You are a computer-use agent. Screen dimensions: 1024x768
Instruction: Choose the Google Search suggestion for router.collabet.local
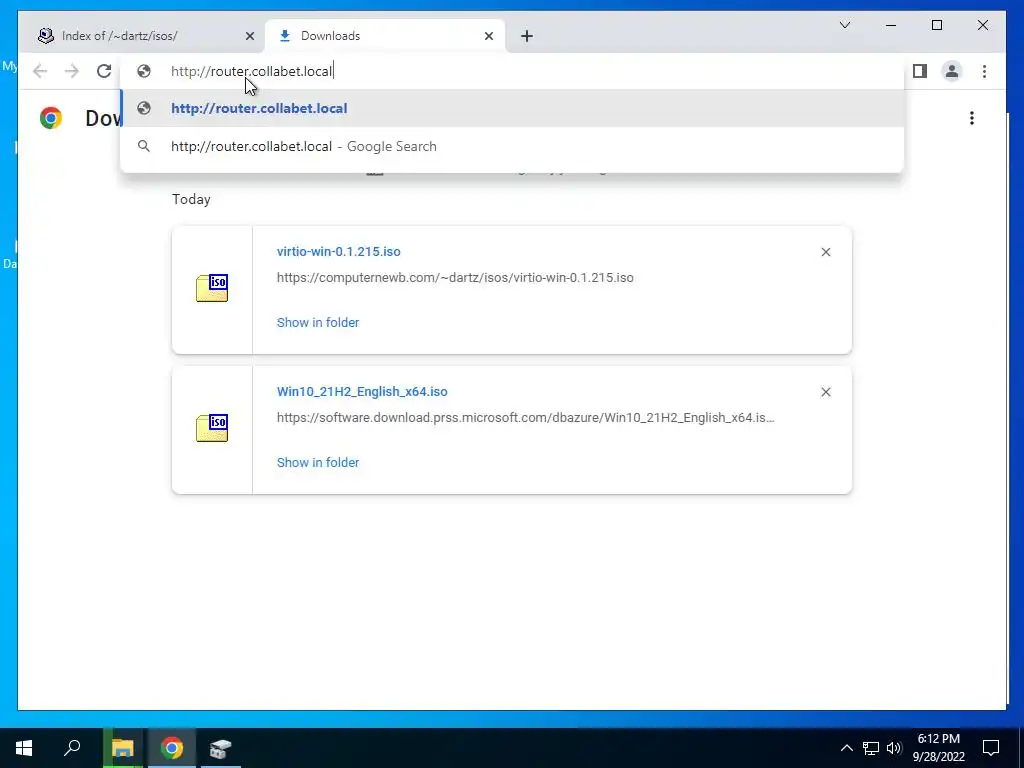point(513,146)
